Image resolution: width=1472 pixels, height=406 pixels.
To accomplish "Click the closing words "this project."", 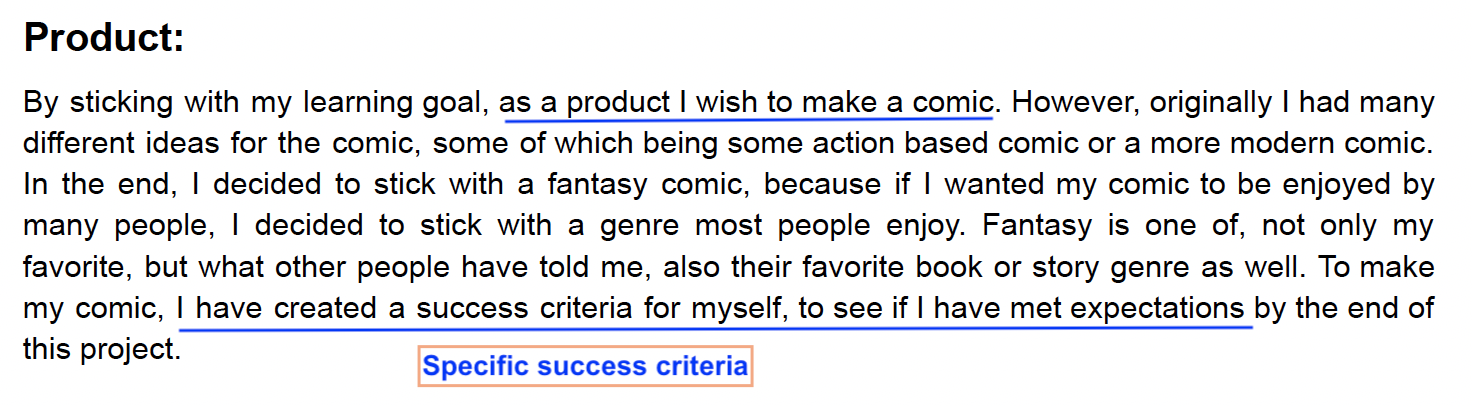I will (x=101, y=349).
